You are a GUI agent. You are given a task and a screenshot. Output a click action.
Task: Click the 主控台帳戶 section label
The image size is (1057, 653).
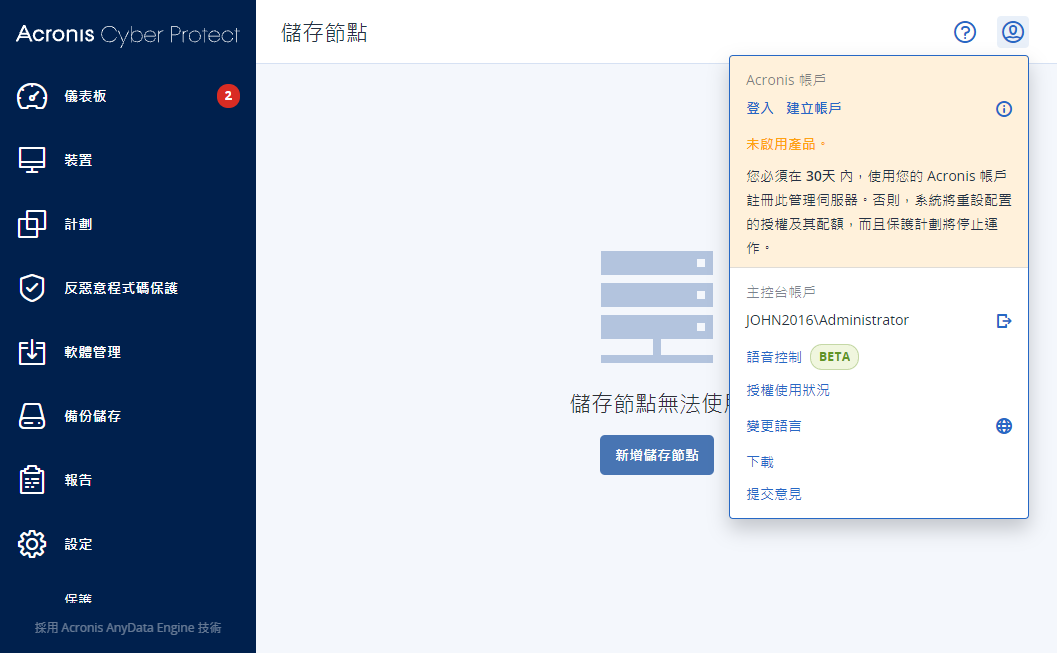click(x=781, y=292)
